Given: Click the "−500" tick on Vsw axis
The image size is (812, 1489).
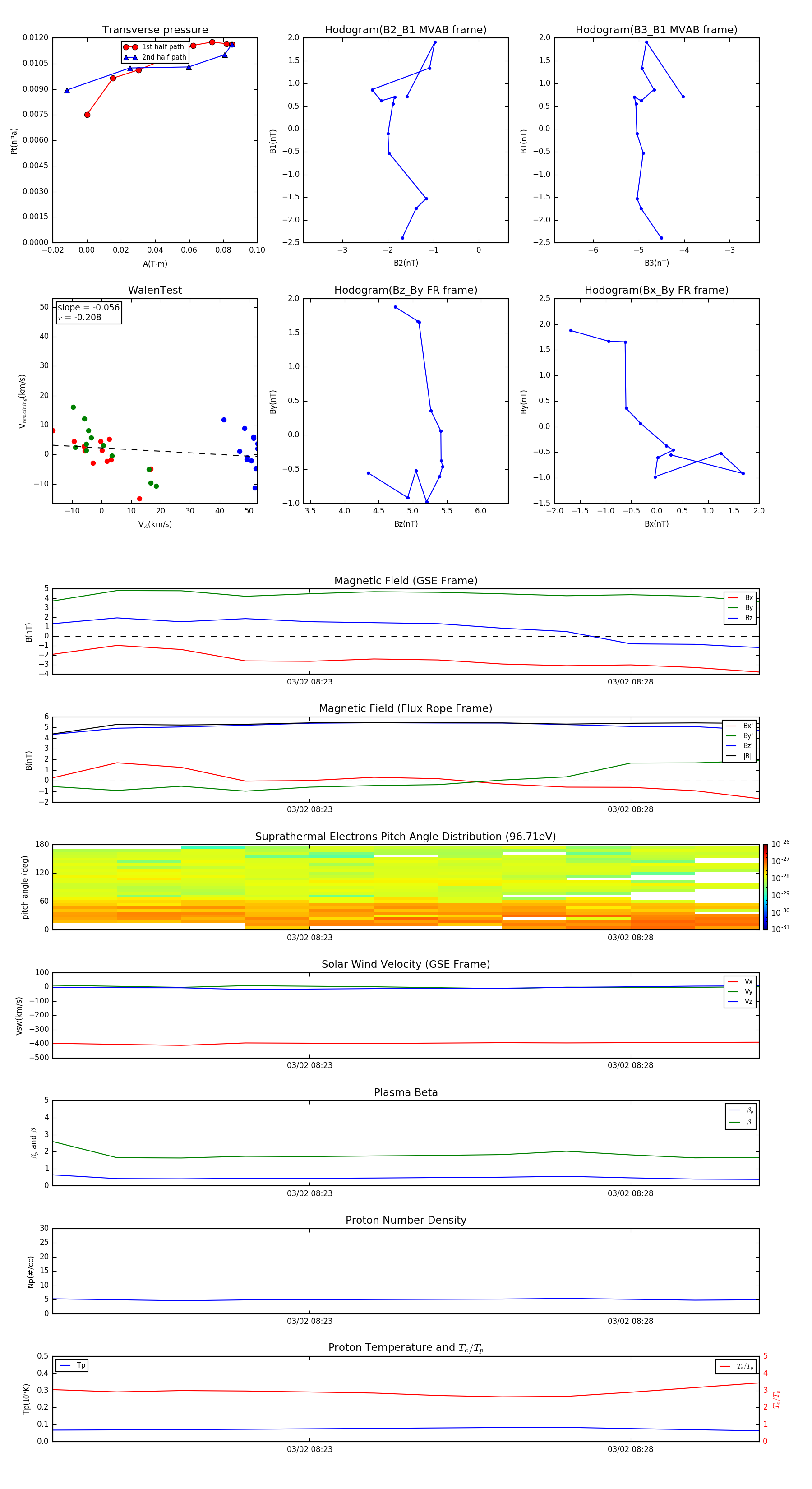Looking at the screenshot, I should click(x=40, y=1059).
